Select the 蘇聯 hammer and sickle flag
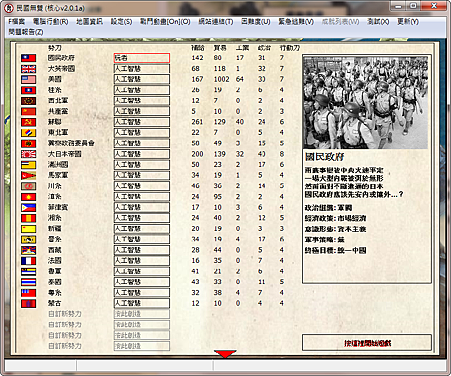The image size is (451, 376). (x=28, y=122)
